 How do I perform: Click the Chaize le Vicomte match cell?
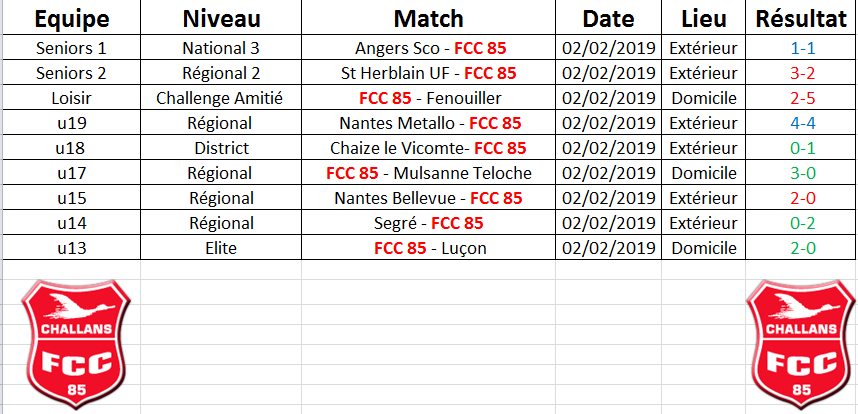tap(428, 148)
